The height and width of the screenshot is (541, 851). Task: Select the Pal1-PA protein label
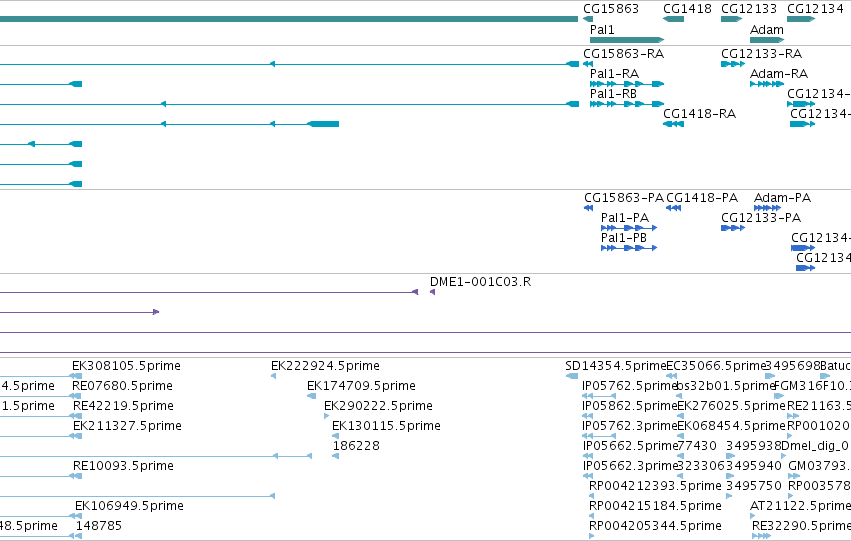tap(625, 218)
